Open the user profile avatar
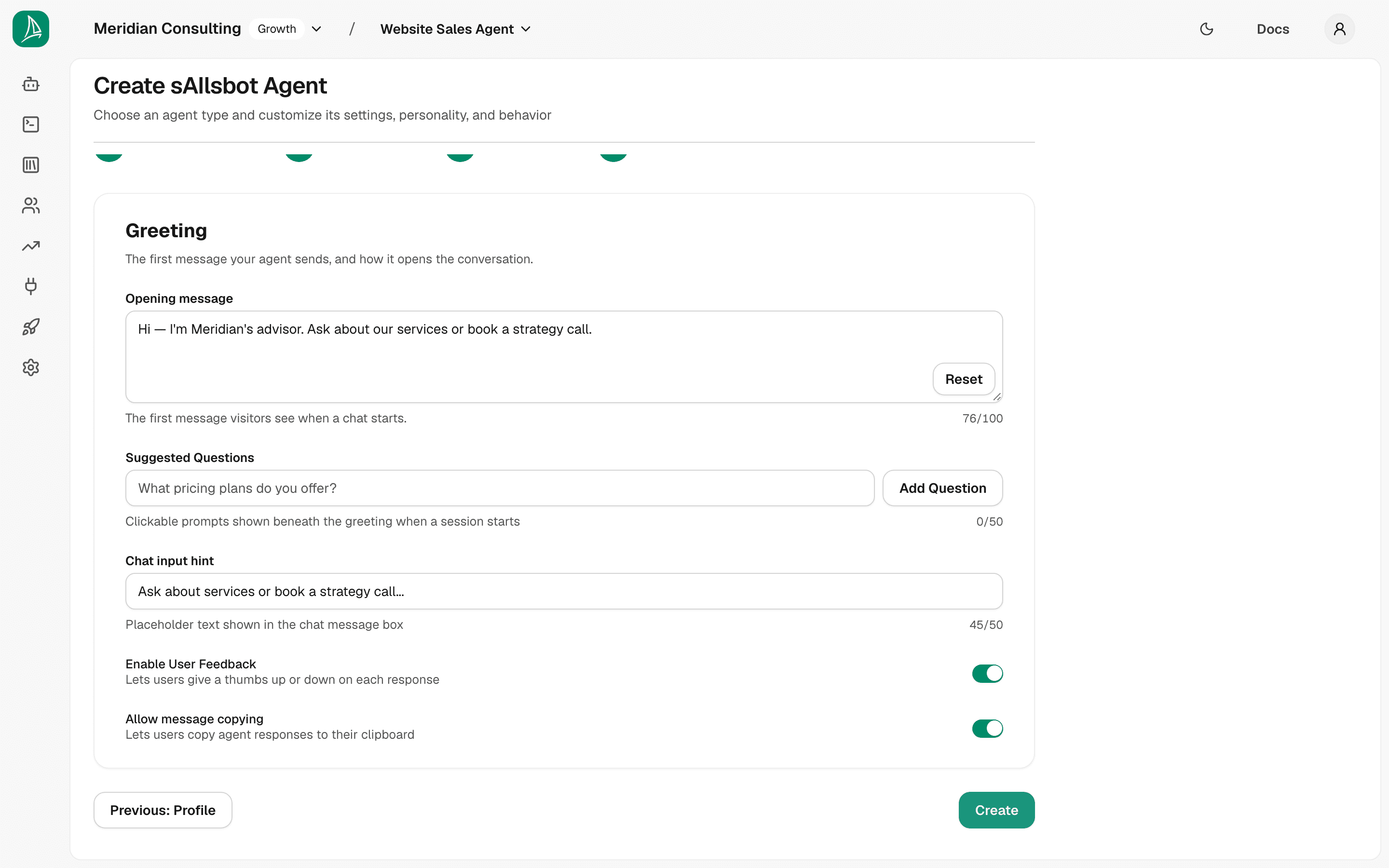 1340,29
